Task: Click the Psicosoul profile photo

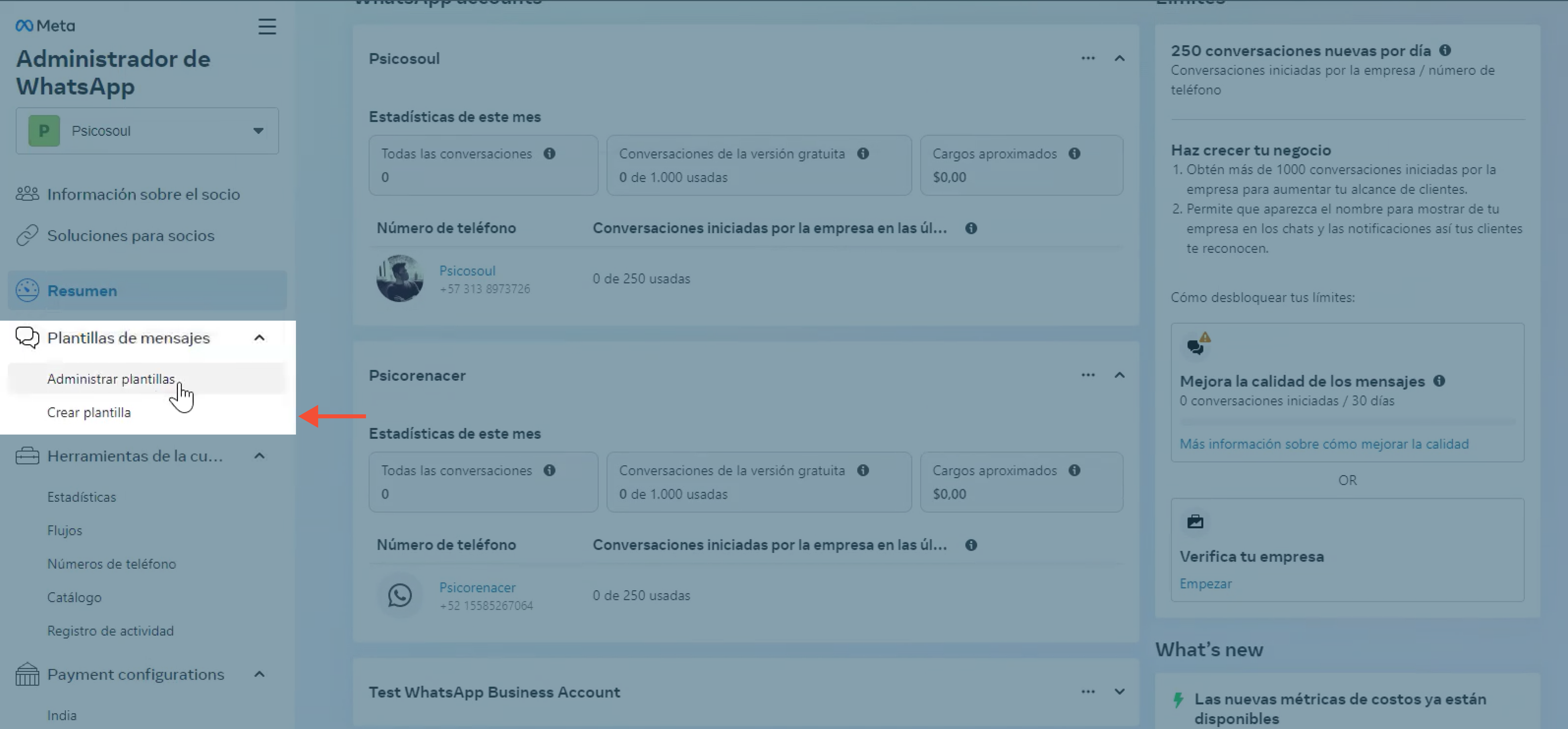Action: pos(400,278)
